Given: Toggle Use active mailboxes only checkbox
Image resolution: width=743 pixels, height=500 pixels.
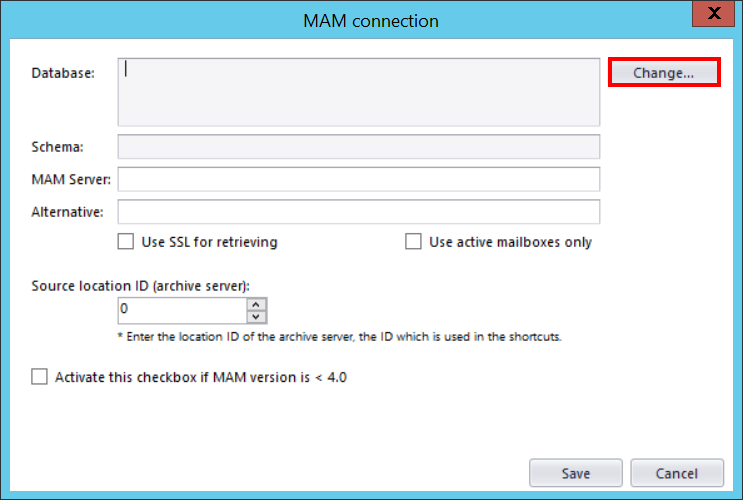Looking at the screenshot, I should click(x=413, y=242).
